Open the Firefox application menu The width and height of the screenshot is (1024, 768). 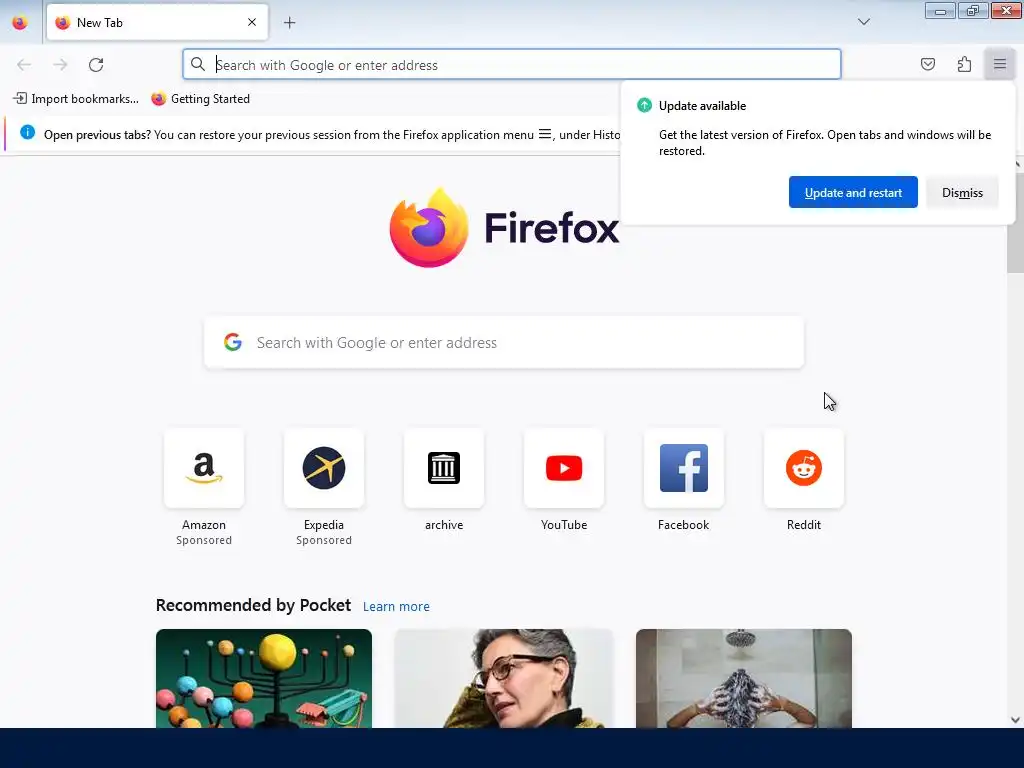[x=999, y=64]
